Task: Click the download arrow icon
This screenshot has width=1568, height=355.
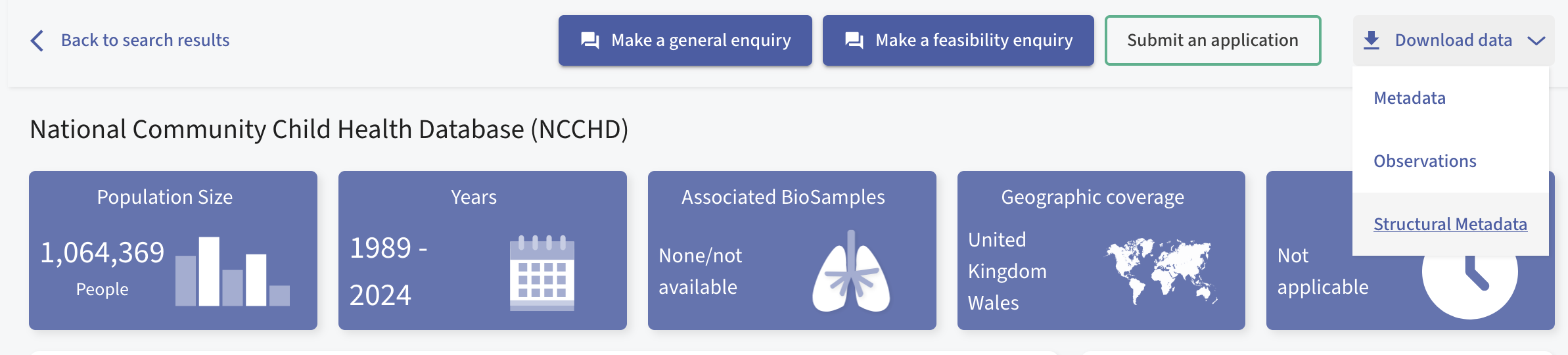Action: point(1371,41)
